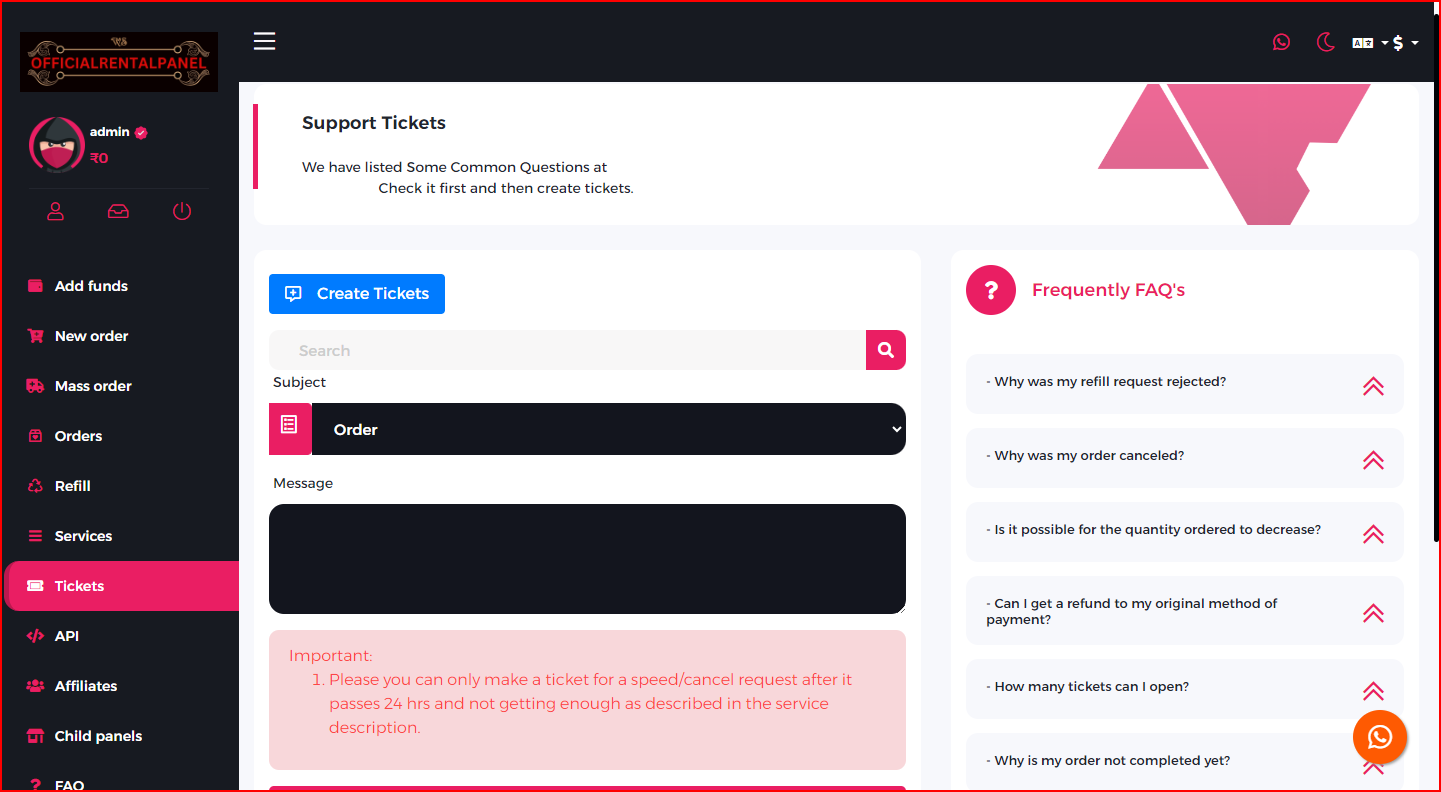Viewport: 1441px width, 792px height.
Task: Select Refill in the sidebar
Action: [x=72, y=486]
